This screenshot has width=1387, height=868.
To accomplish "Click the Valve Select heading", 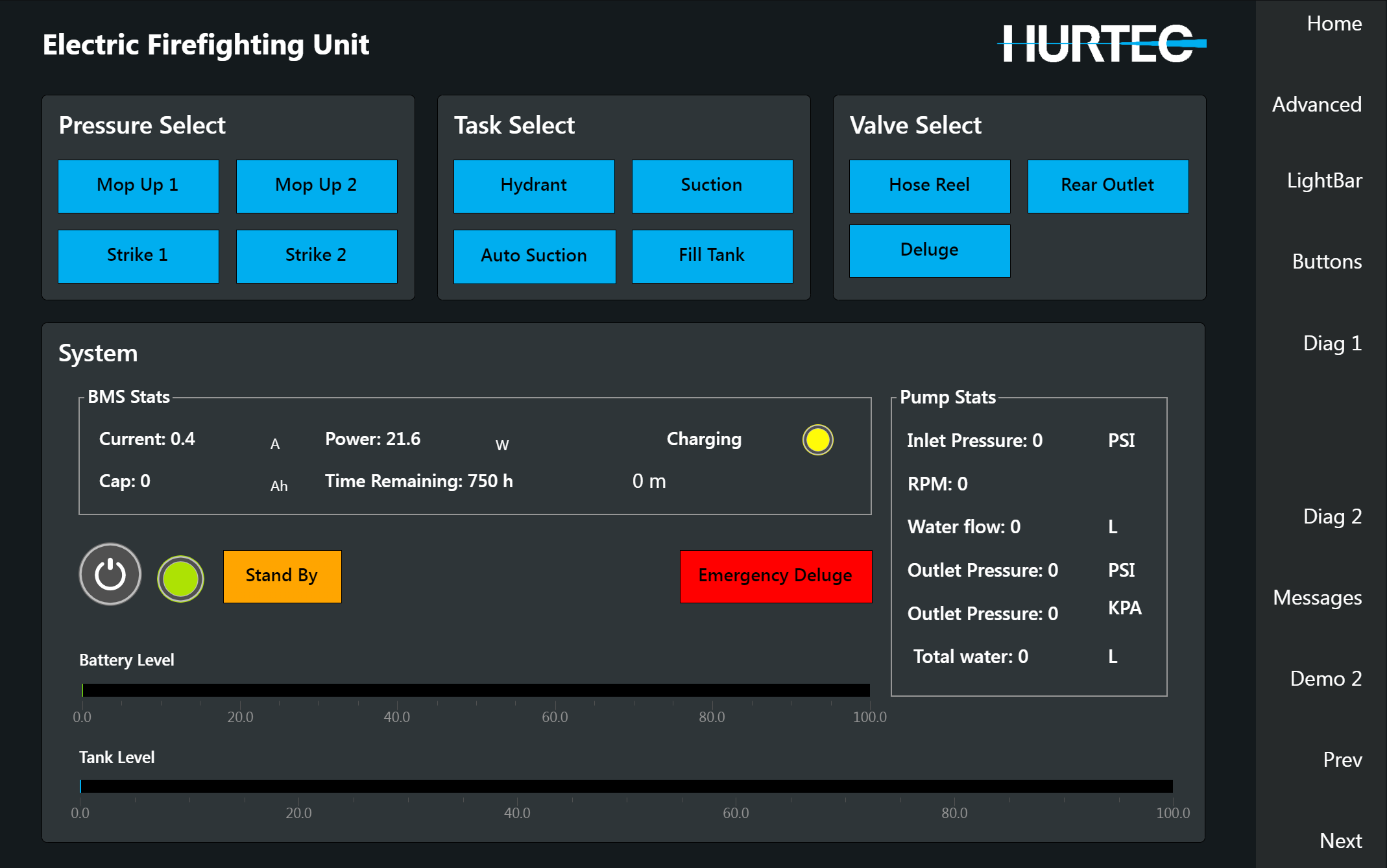I will (x=915, y=125).
